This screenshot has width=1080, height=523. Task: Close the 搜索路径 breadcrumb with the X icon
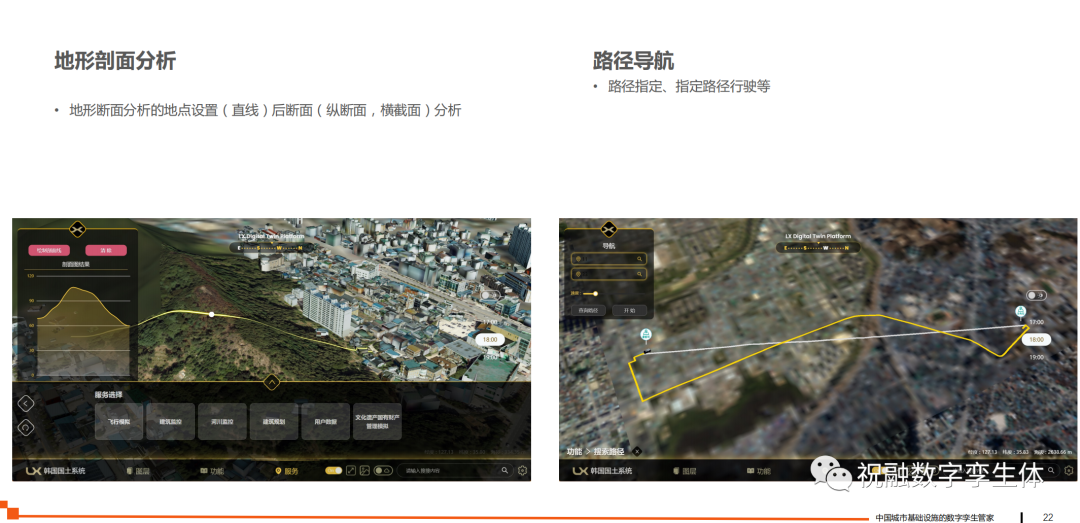tap(637, 452)
